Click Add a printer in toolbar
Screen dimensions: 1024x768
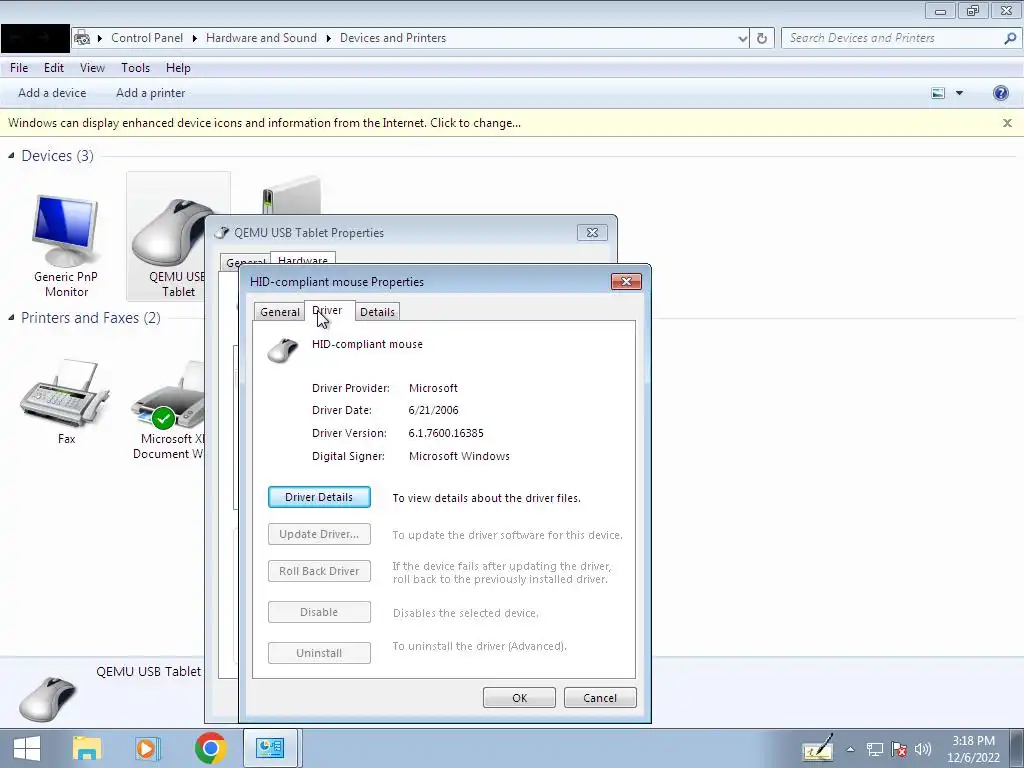pos(150,93)
